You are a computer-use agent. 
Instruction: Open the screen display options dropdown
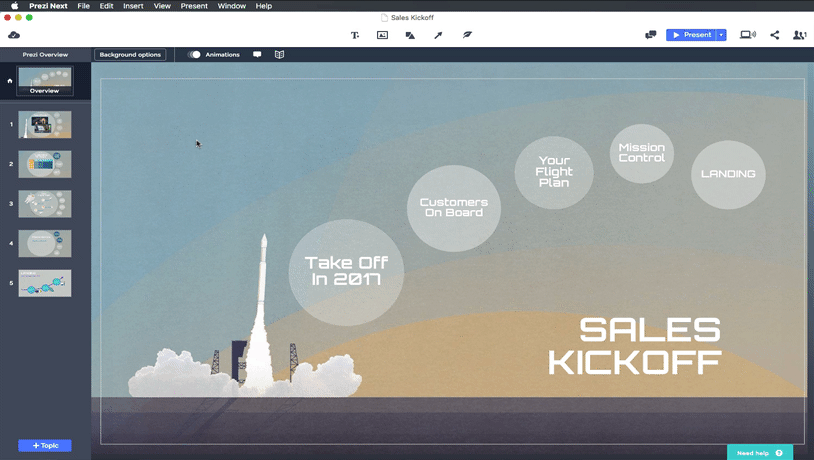(748, 35)
